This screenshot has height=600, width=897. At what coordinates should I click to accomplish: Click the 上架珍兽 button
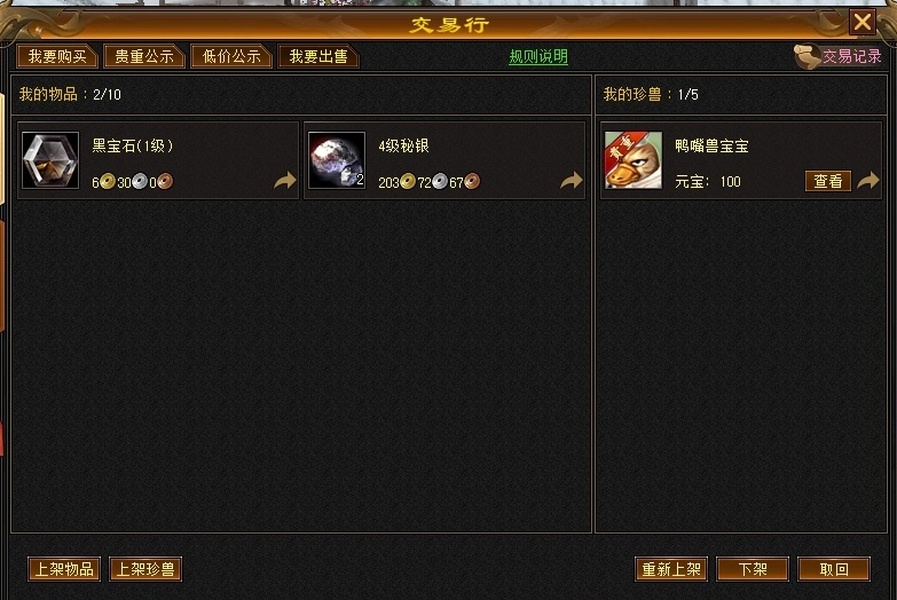pyautogui.click(x=145, y=569)
